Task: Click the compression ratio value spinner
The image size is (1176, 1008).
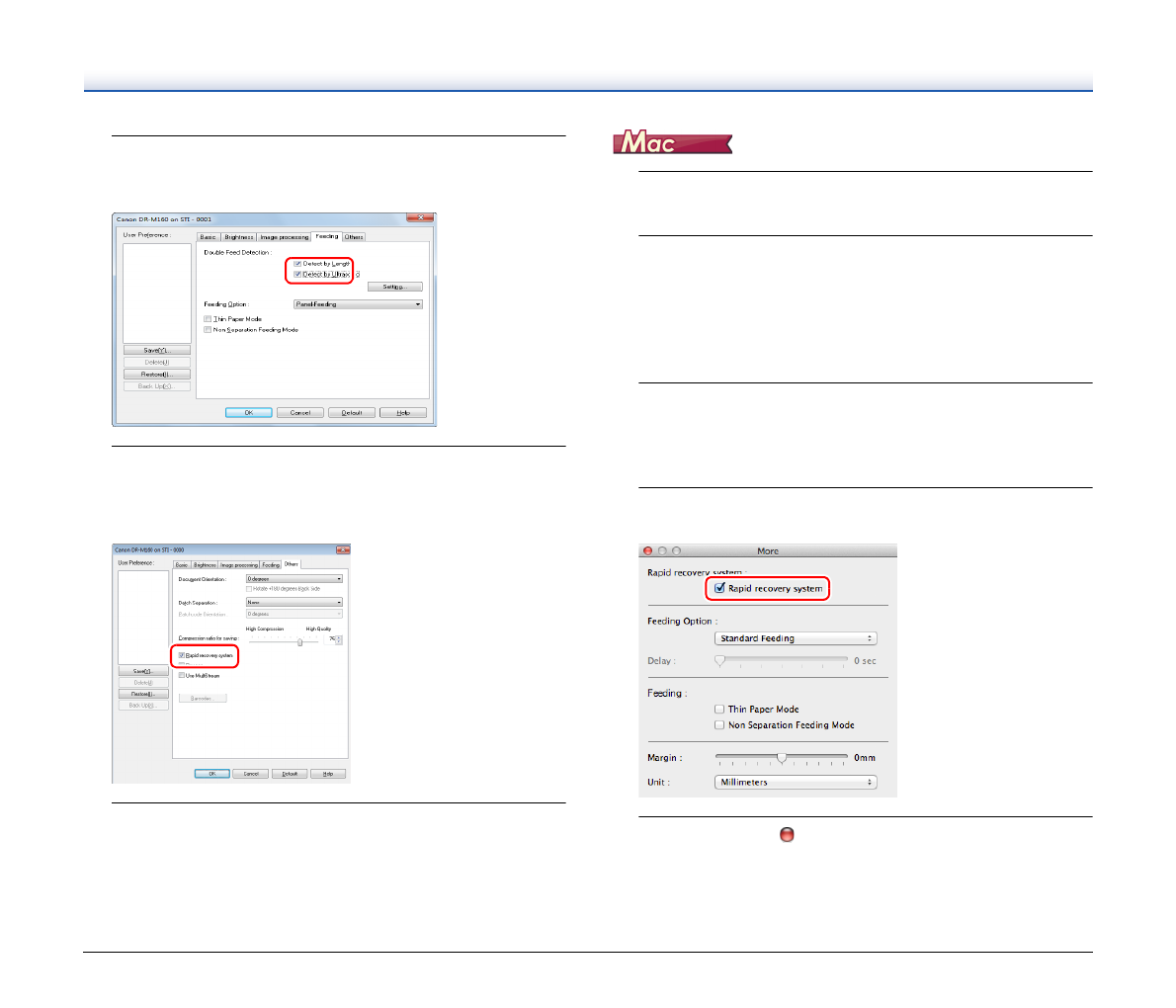Action: 339,640
